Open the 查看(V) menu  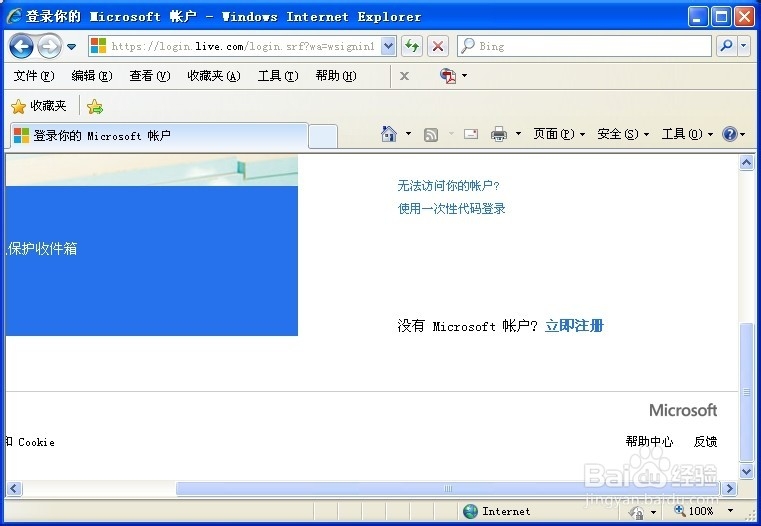point(149,76)
